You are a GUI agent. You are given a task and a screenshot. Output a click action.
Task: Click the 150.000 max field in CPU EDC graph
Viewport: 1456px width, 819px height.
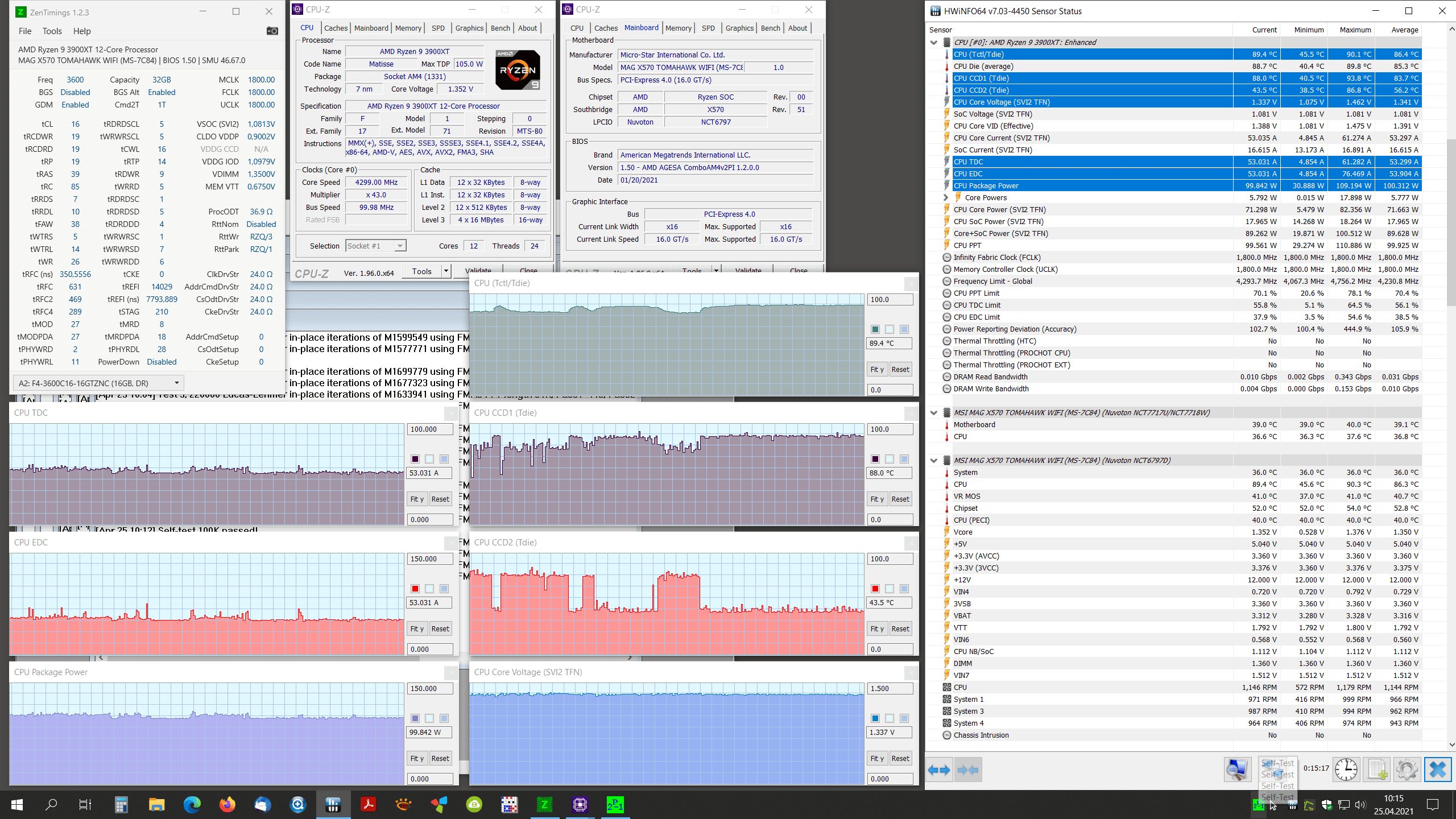[430, 559]
